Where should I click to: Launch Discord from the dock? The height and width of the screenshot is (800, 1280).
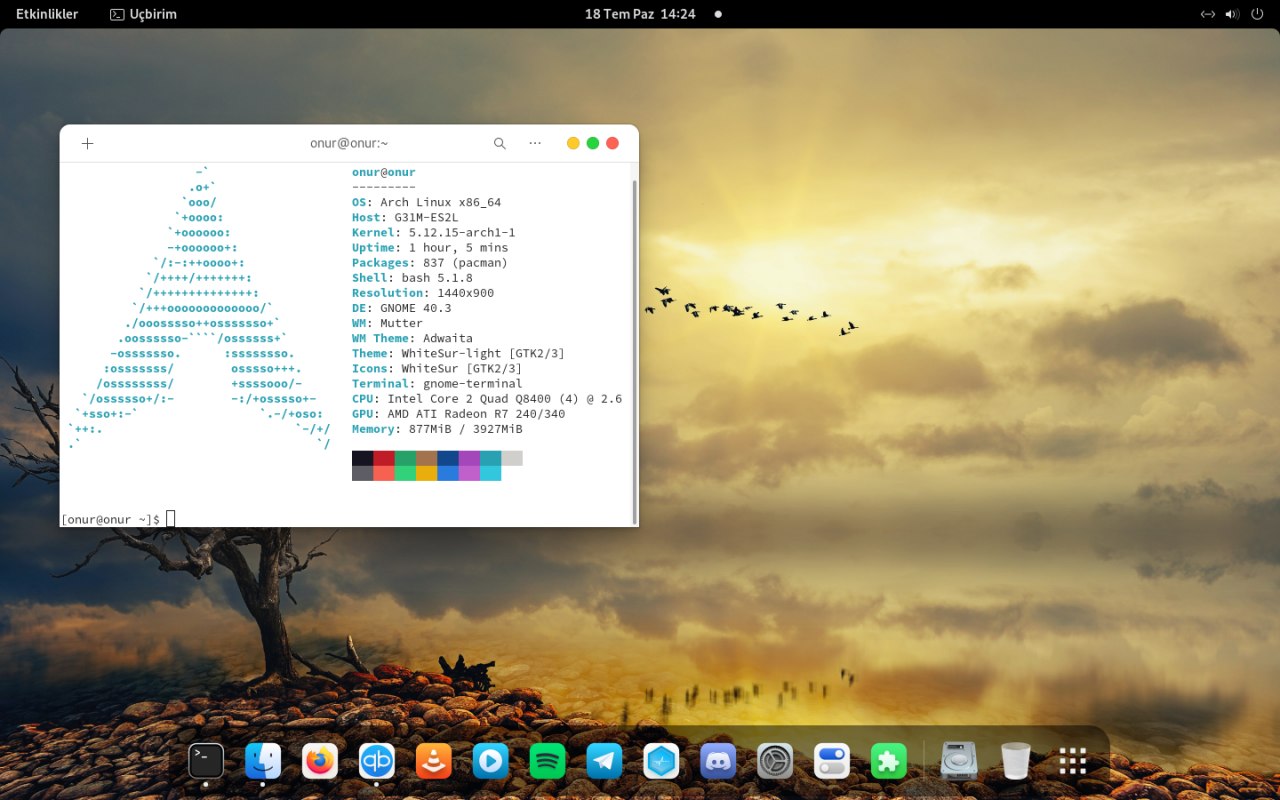coord(718,761)
